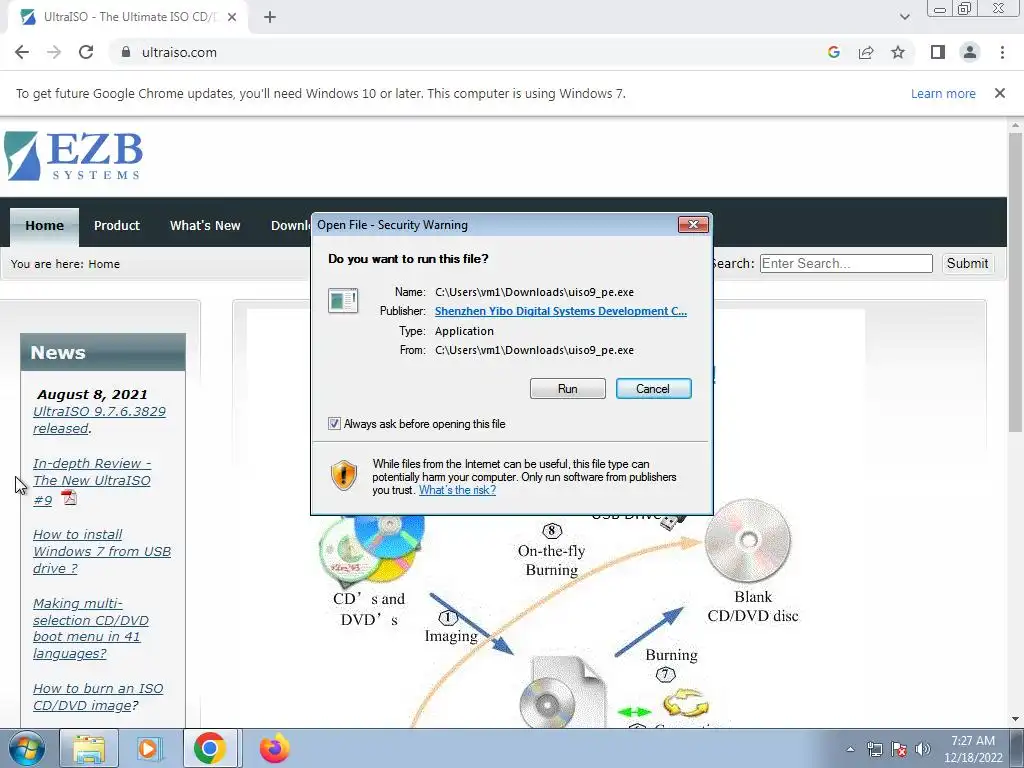1024x768 pixels.
Task: Click the PDF icon beside #9
Action: pos(69,498)
